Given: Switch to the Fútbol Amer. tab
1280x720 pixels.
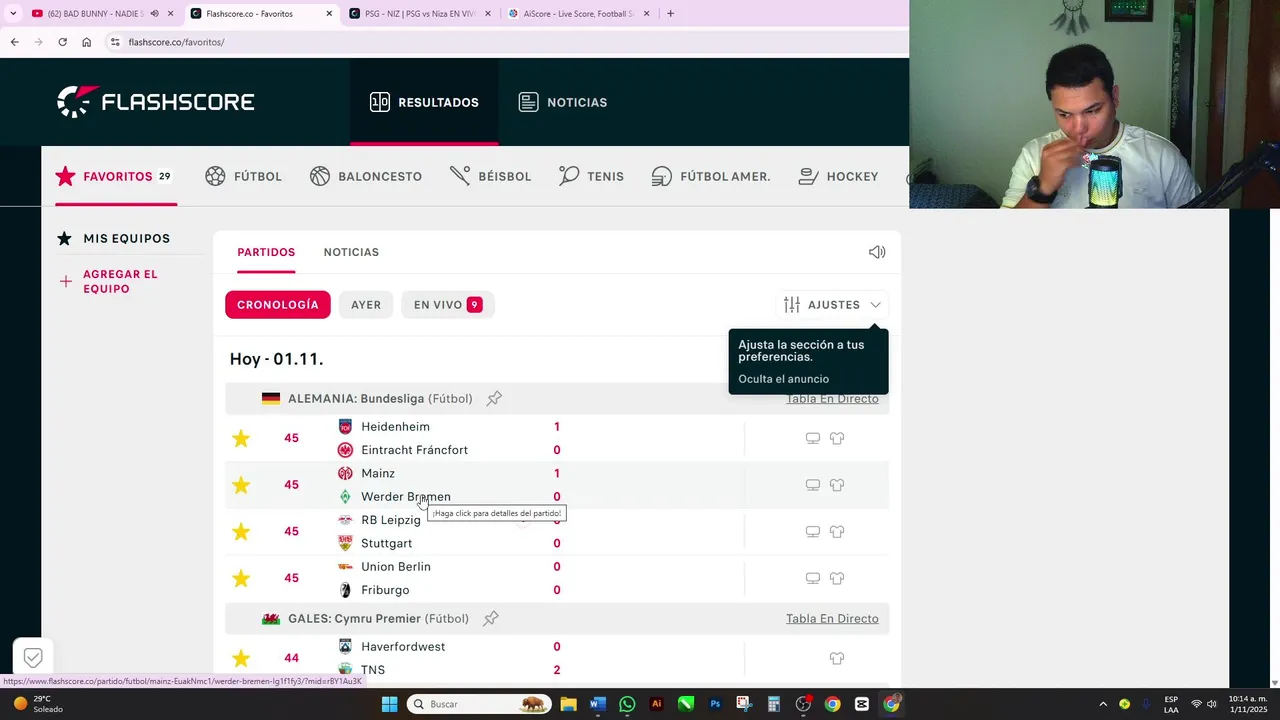Looking at the screenshot, I should (x=711, y=176).
